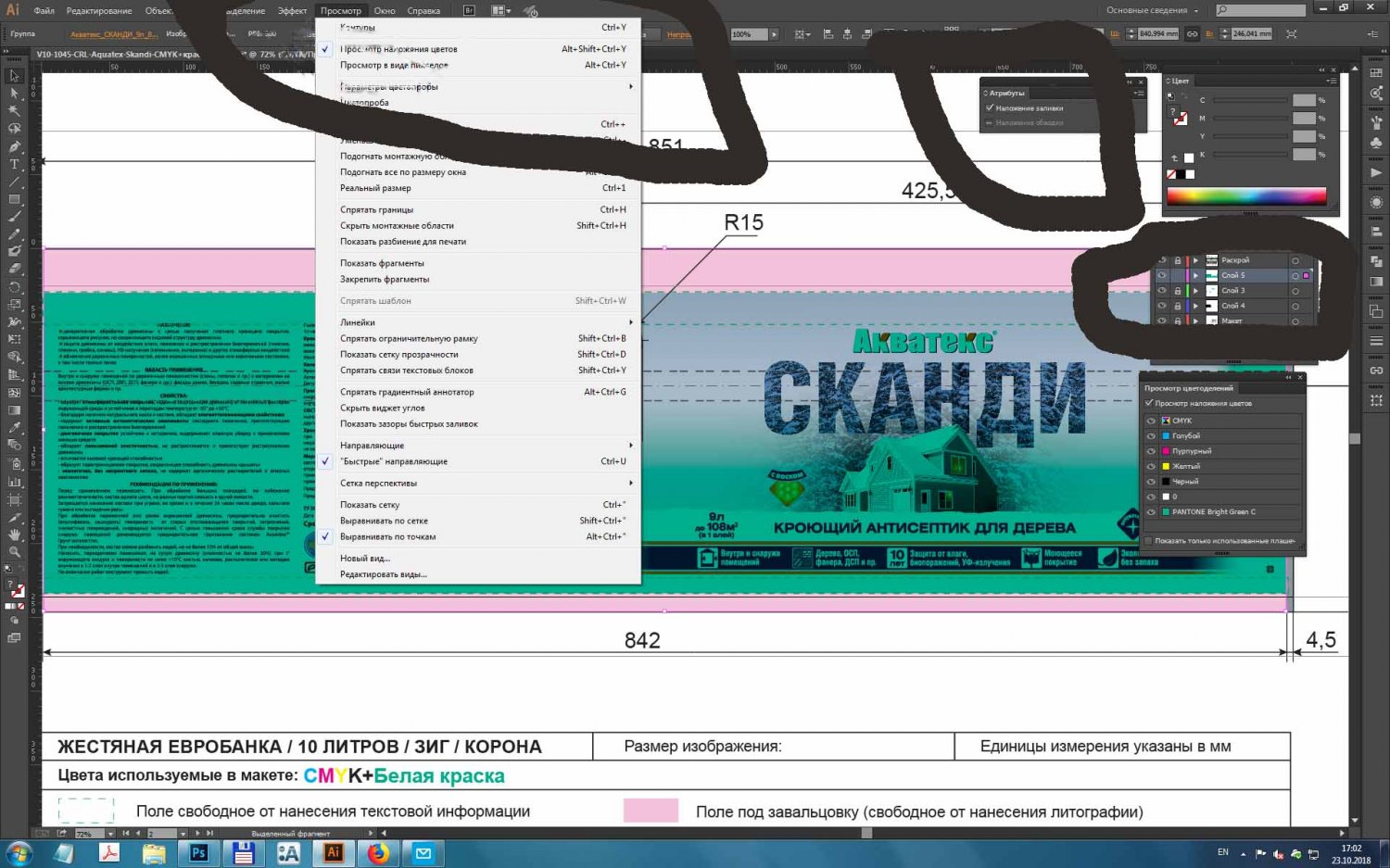Choose 'Реальный размер' from the menu

477,188
